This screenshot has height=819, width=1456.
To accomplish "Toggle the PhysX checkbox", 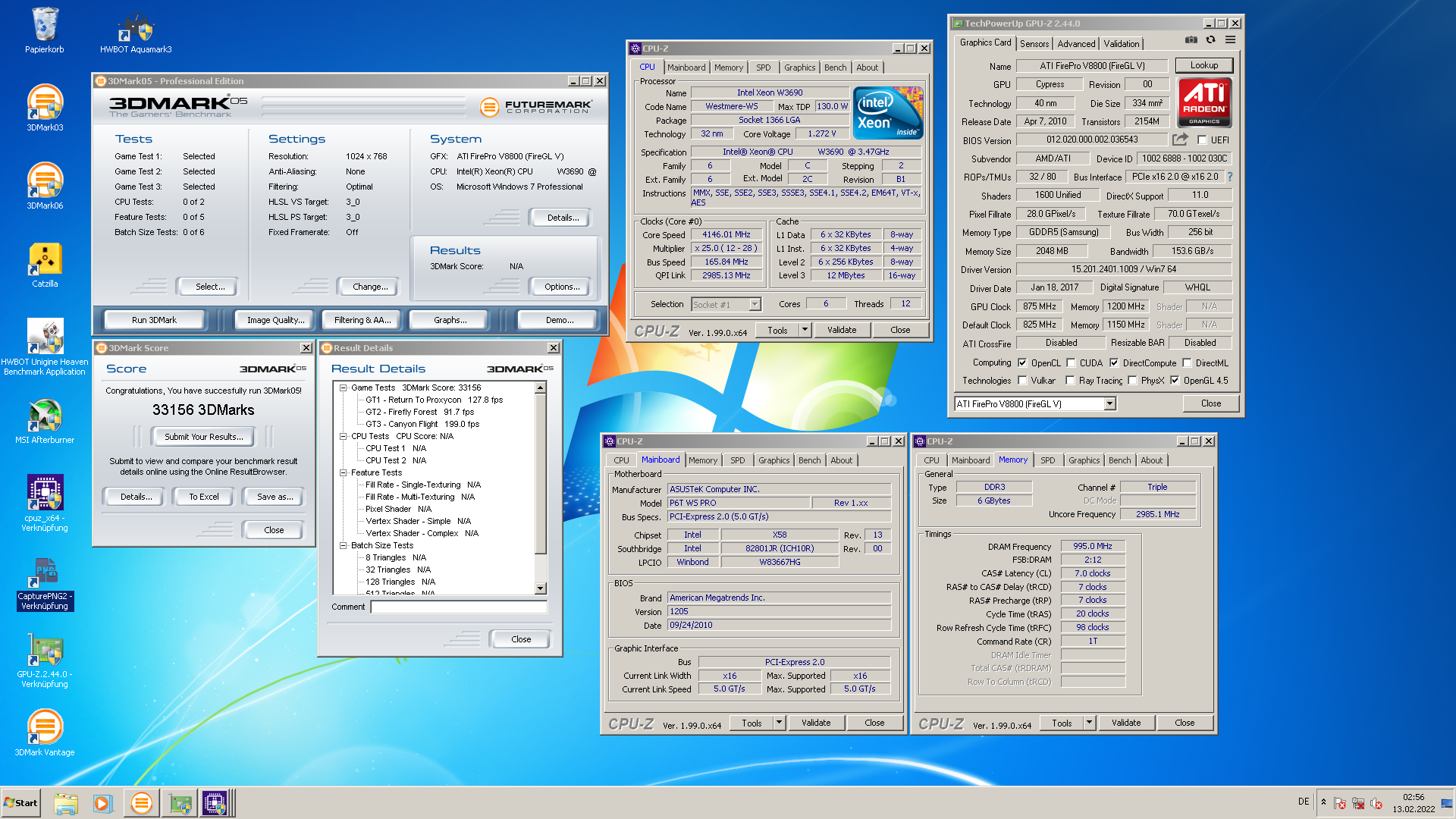I will tap(1132, 381).
